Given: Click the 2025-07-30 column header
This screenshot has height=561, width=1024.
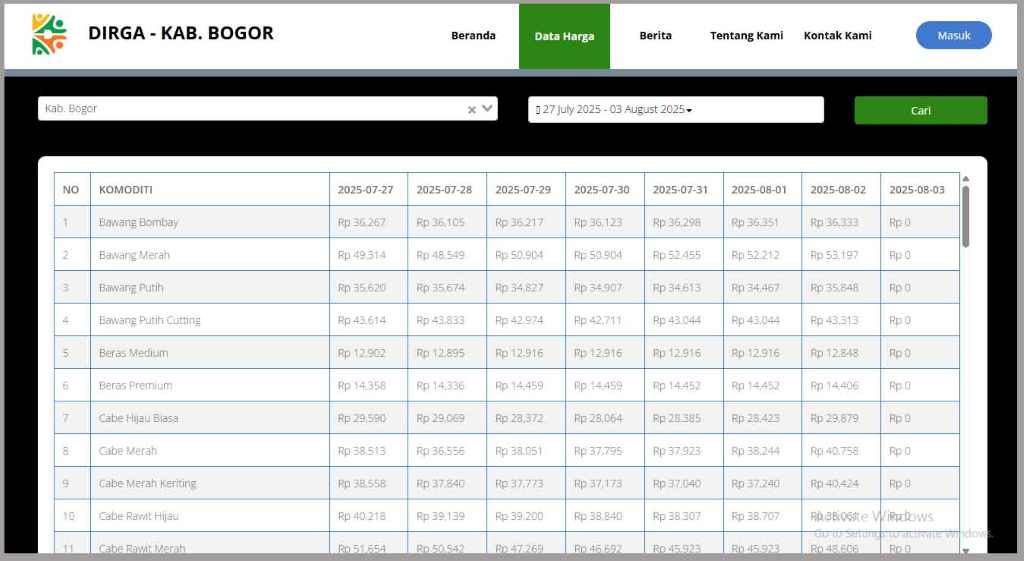Looking at the screenshot, I should coord(605,189).
